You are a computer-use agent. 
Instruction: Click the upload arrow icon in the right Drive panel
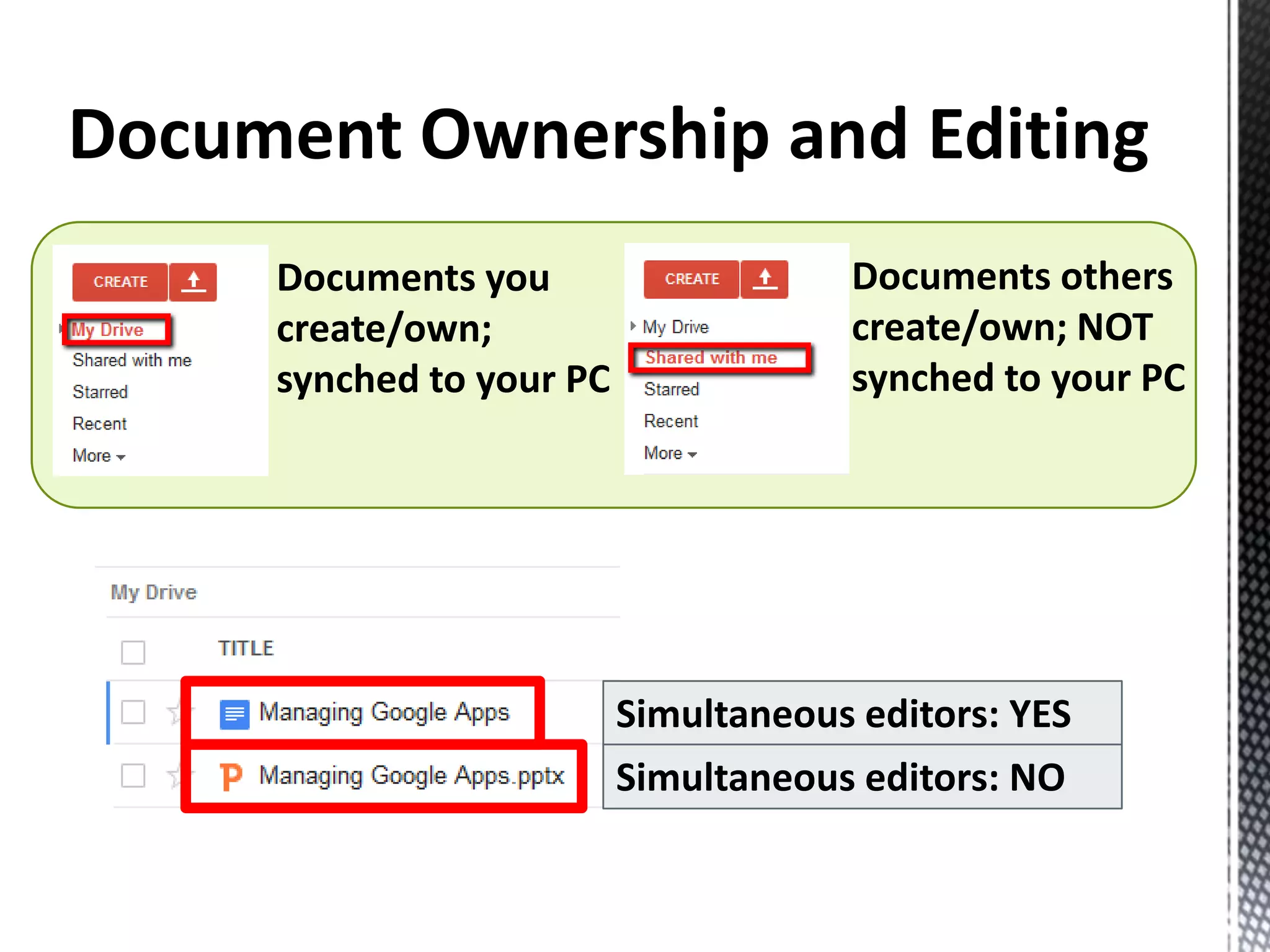coord(765,280)
